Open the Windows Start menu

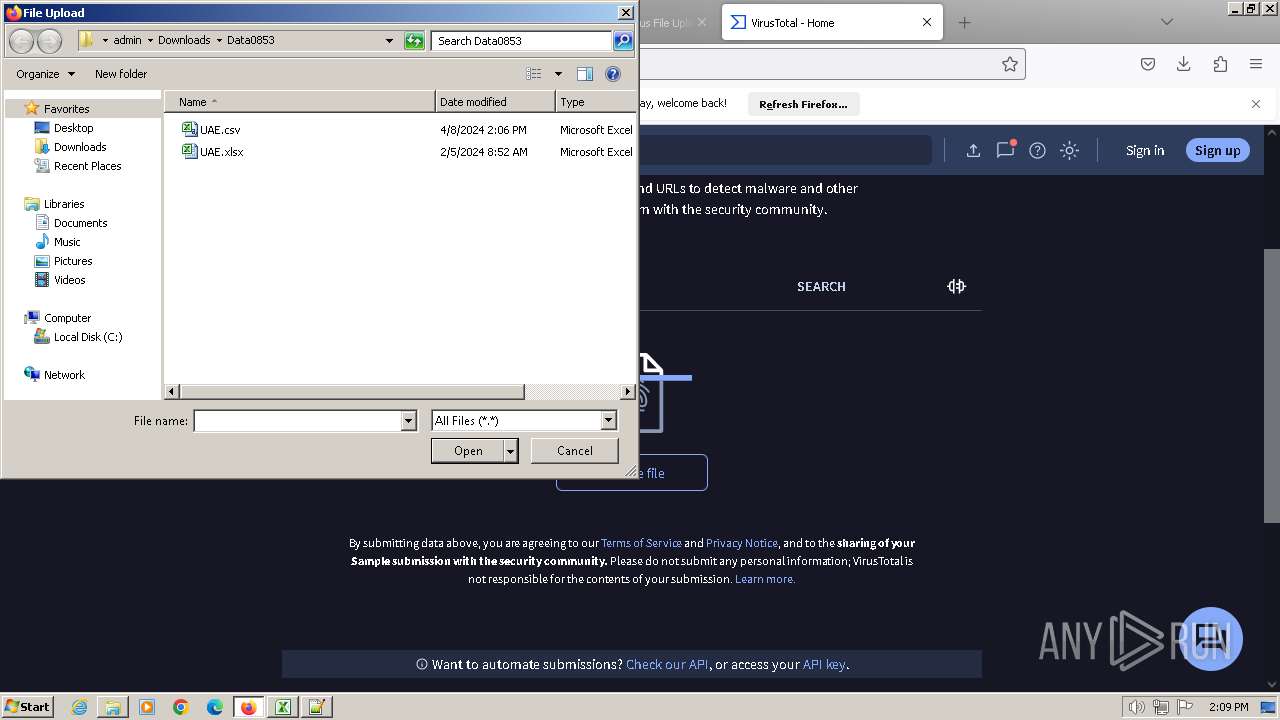(x=28, y=706)
